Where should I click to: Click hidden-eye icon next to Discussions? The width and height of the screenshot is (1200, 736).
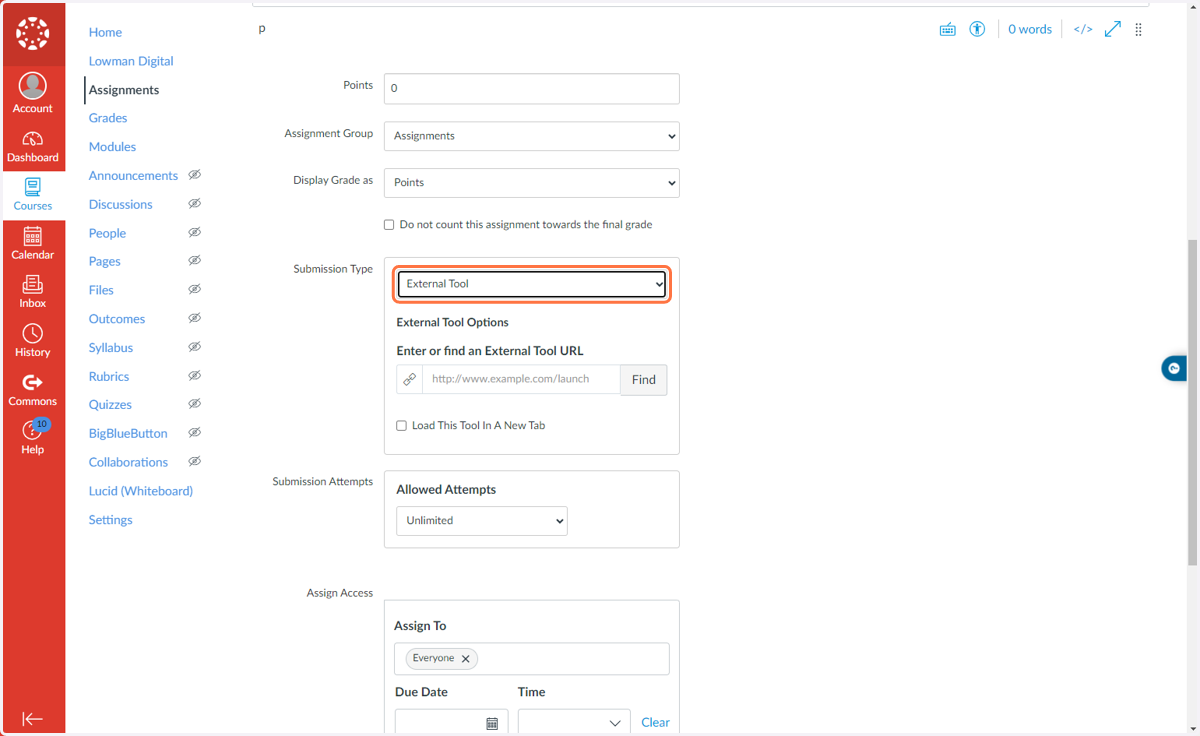195,203
